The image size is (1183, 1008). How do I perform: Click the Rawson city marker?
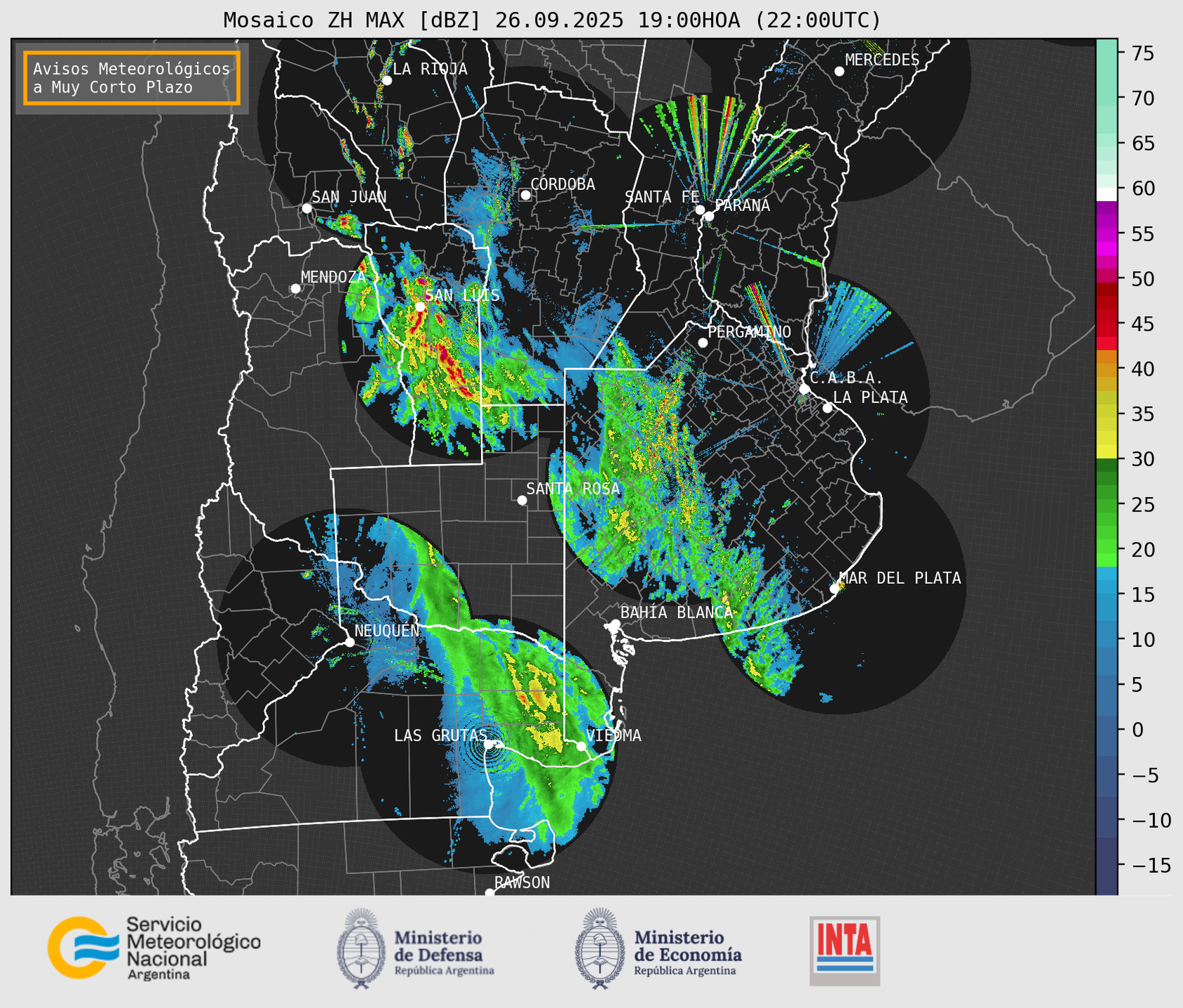coord(489,893)
